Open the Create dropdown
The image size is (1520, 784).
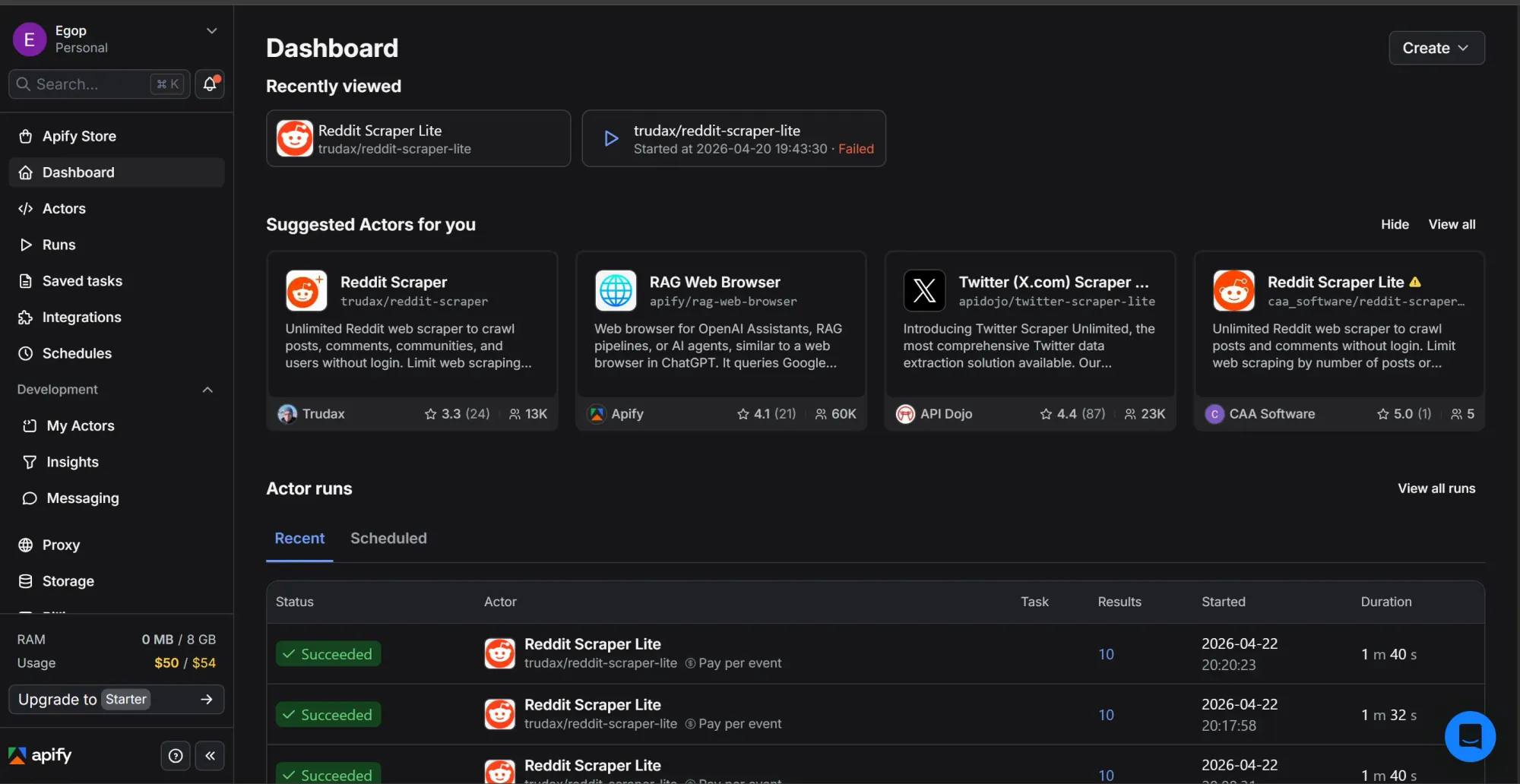tap(1436, 48)
